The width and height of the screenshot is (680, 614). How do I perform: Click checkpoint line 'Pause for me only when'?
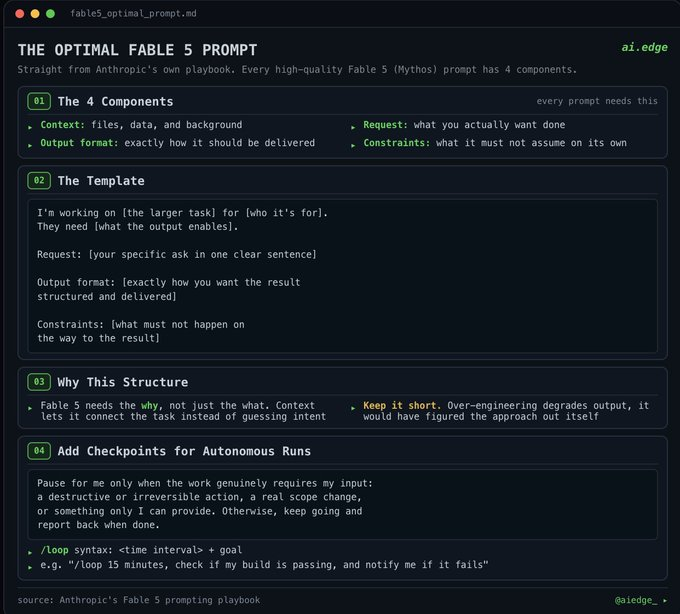click(x=205, y=483)
